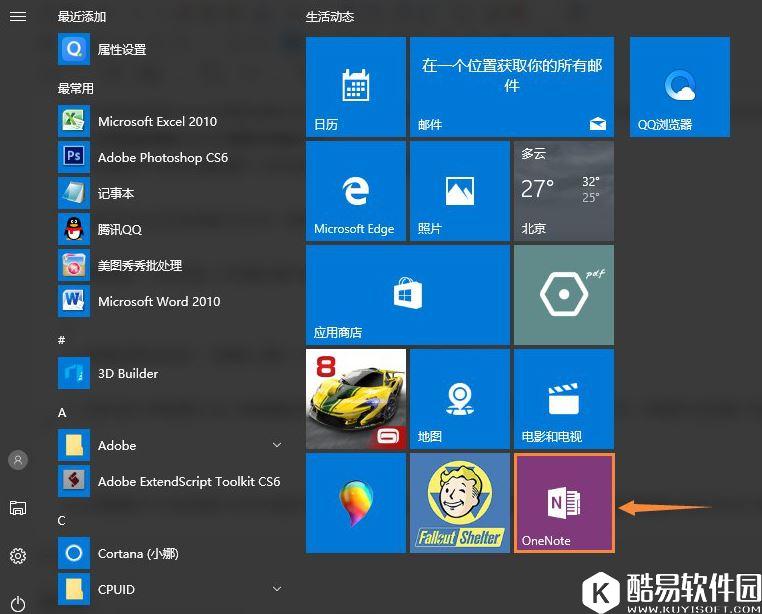Expand the CPUID folder chevron
Screen dimensions: 762x614
pyautogui.click(x=277, y=589)
